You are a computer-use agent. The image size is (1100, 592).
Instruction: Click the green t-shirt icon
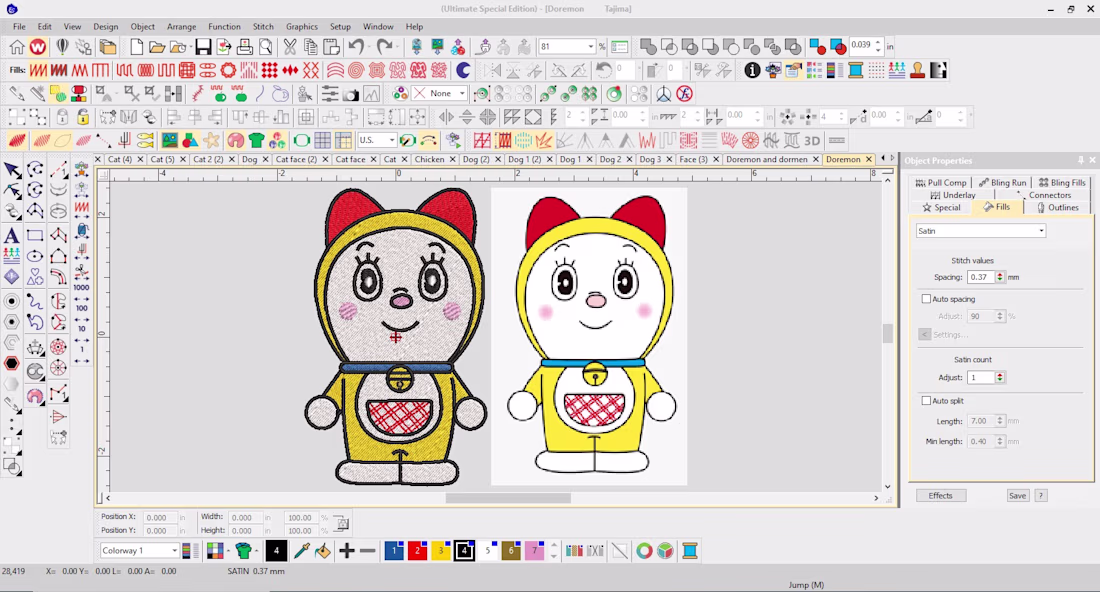pyautogui.click(x=256, y=140)
